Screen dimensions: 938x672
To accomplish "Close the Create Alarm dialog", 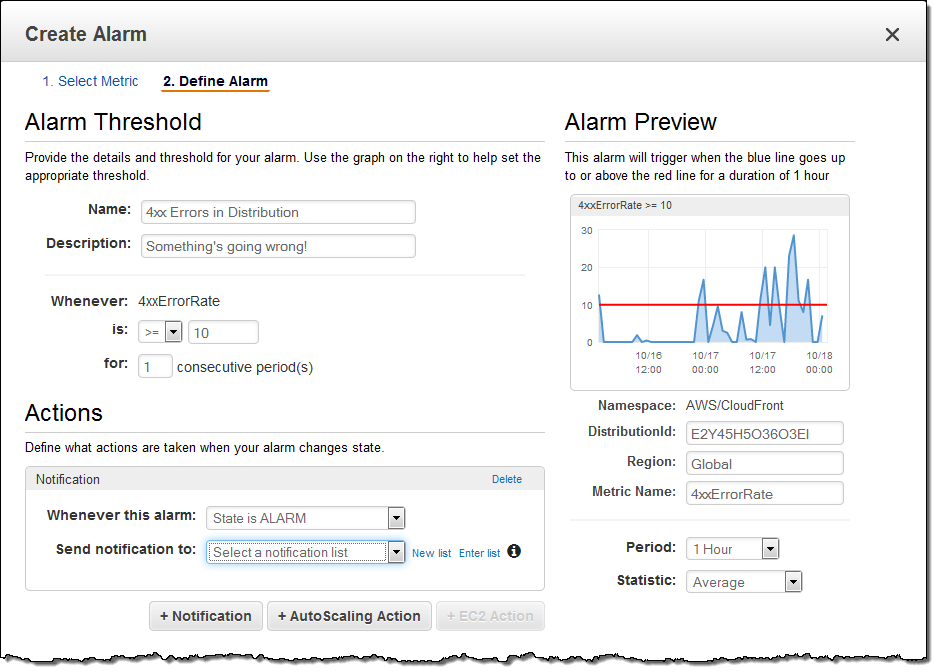I will click(x=892, y=35).
